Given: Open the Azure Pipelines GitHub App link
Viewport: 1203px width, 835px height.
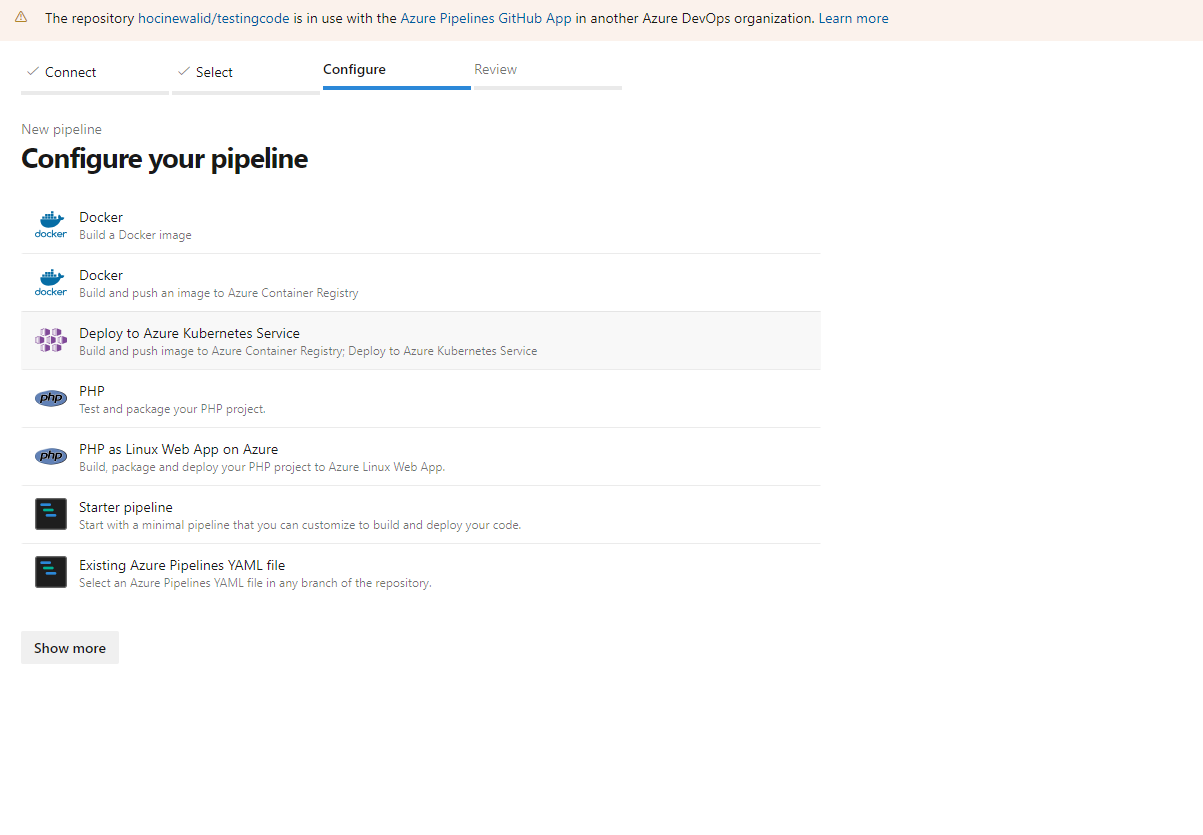Looking at the screenshot, I should [x=486, y=18].
